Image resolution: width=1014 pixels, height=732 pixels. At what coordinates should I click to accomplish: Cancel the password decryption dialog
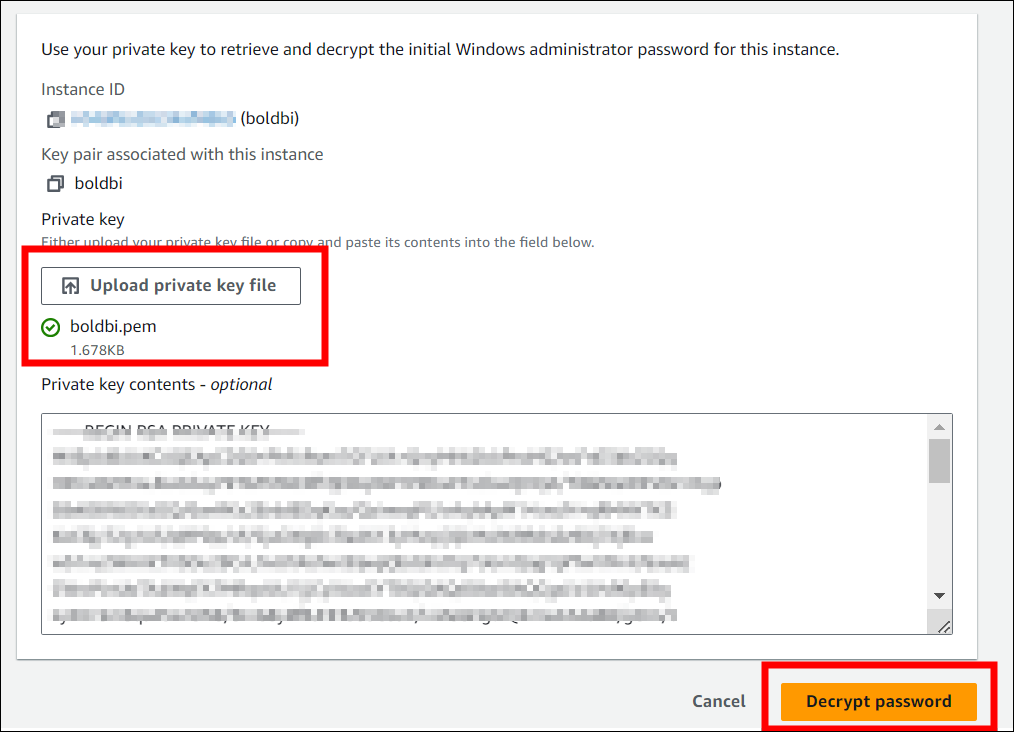tap(719, 701)
